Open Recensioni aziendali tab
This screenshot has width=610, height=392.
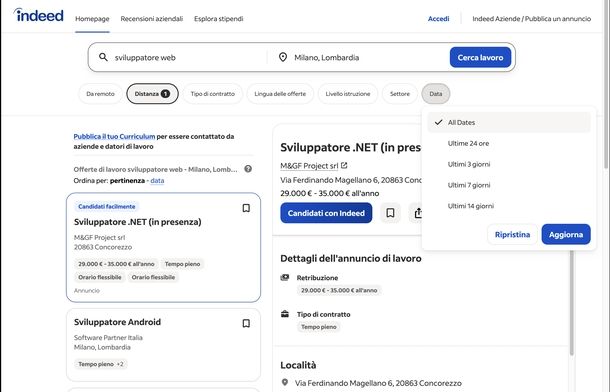(152, 19)
